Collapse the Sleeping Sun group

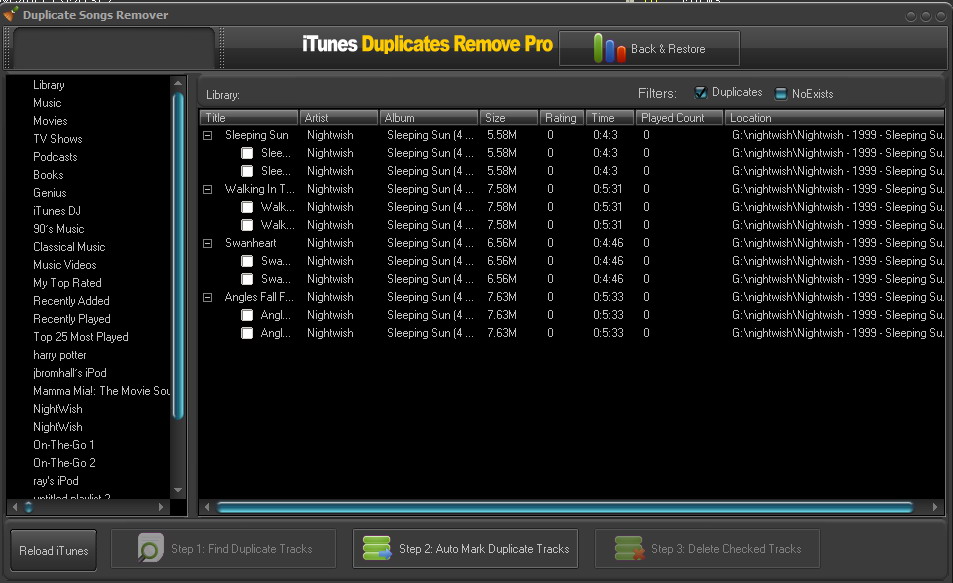pyautogui.click(x=208, y=135)
